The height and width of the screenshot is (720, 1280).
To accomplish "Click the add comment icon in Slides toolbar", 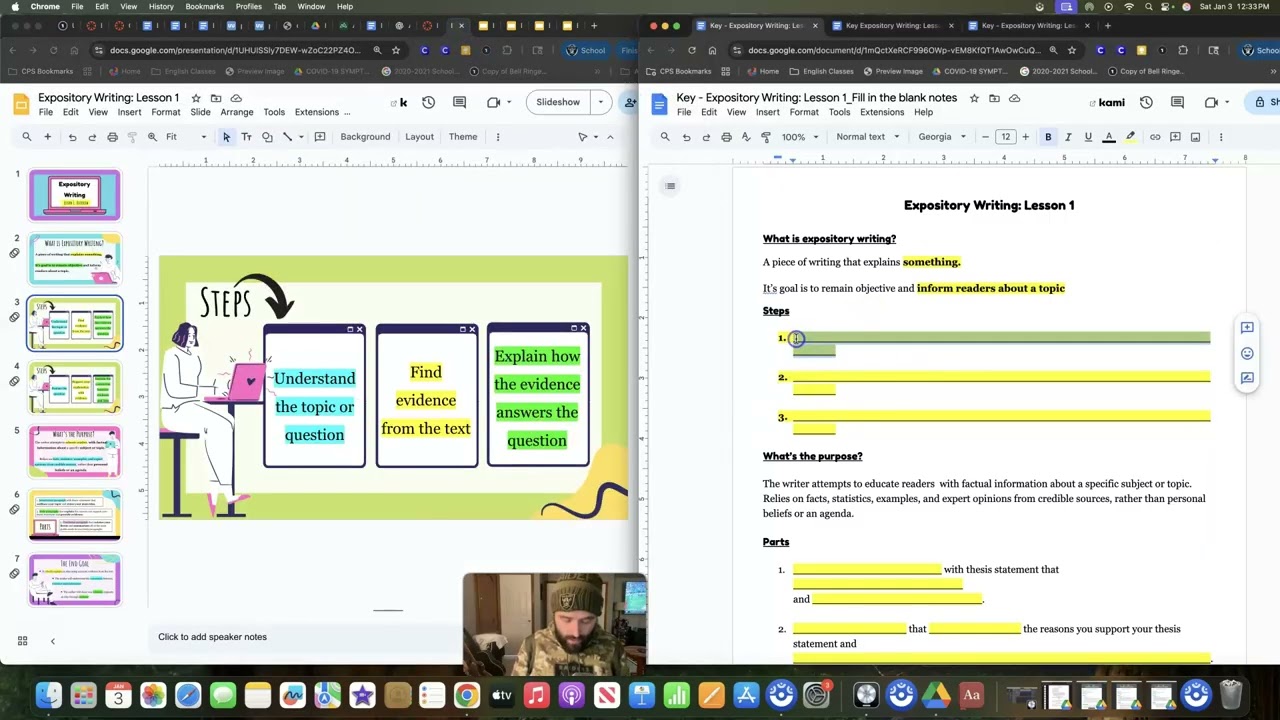I will pos(320,137).
